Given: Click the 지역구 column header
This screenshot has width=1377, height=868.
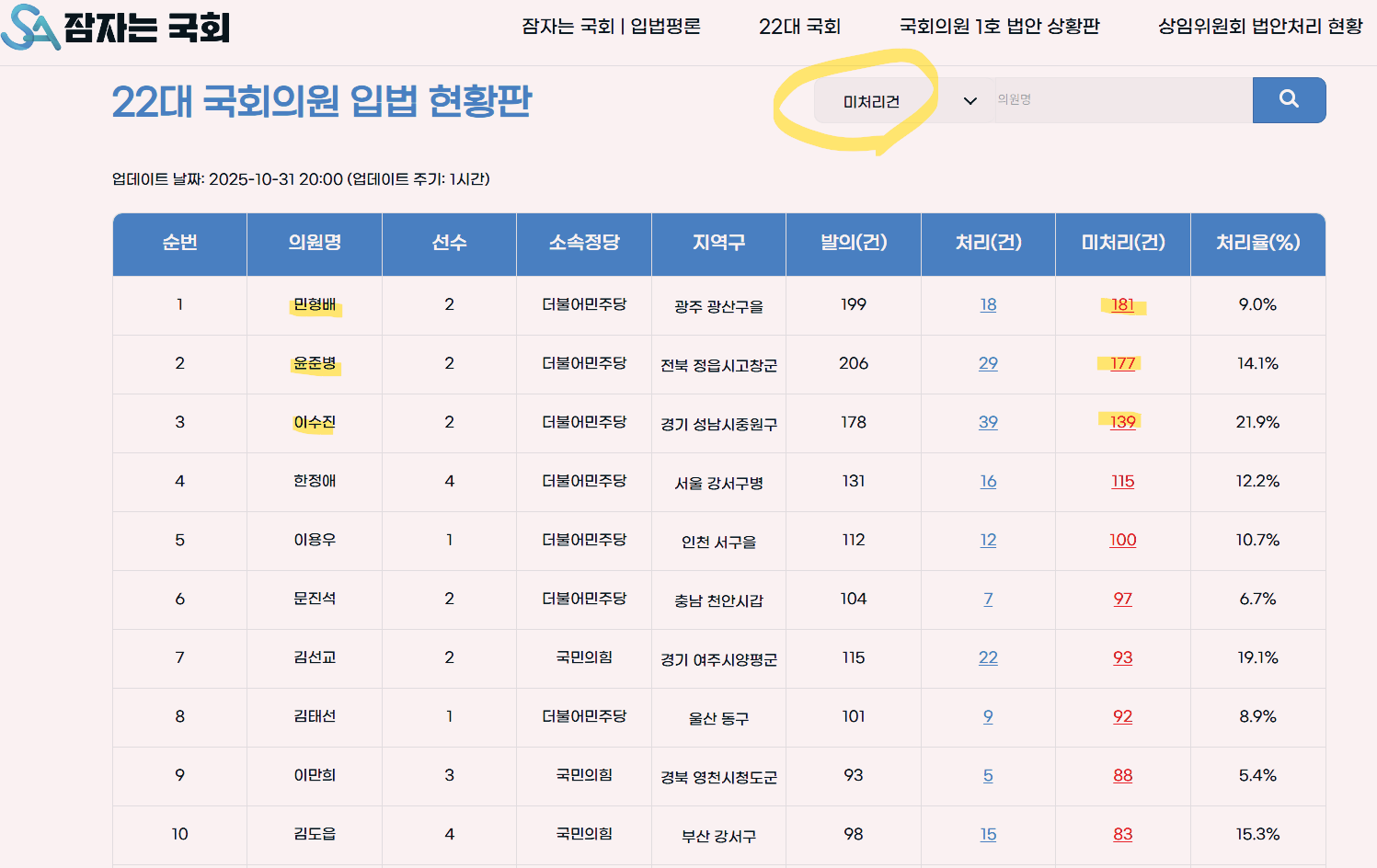Looking at the screenshot, I should click(718, 243).
